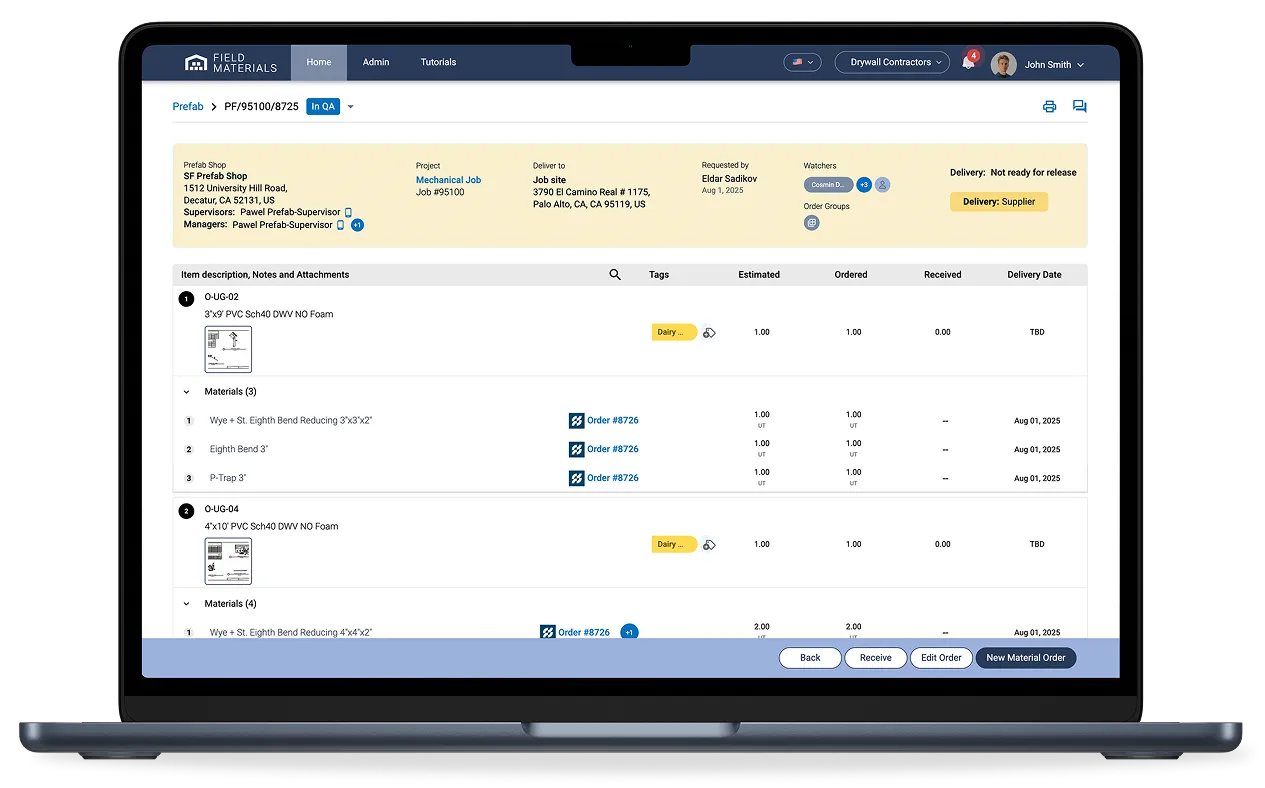Viewport: 1265px width, 788px height.
Task: Click Job #95100 text
Action: coord(440,192)
